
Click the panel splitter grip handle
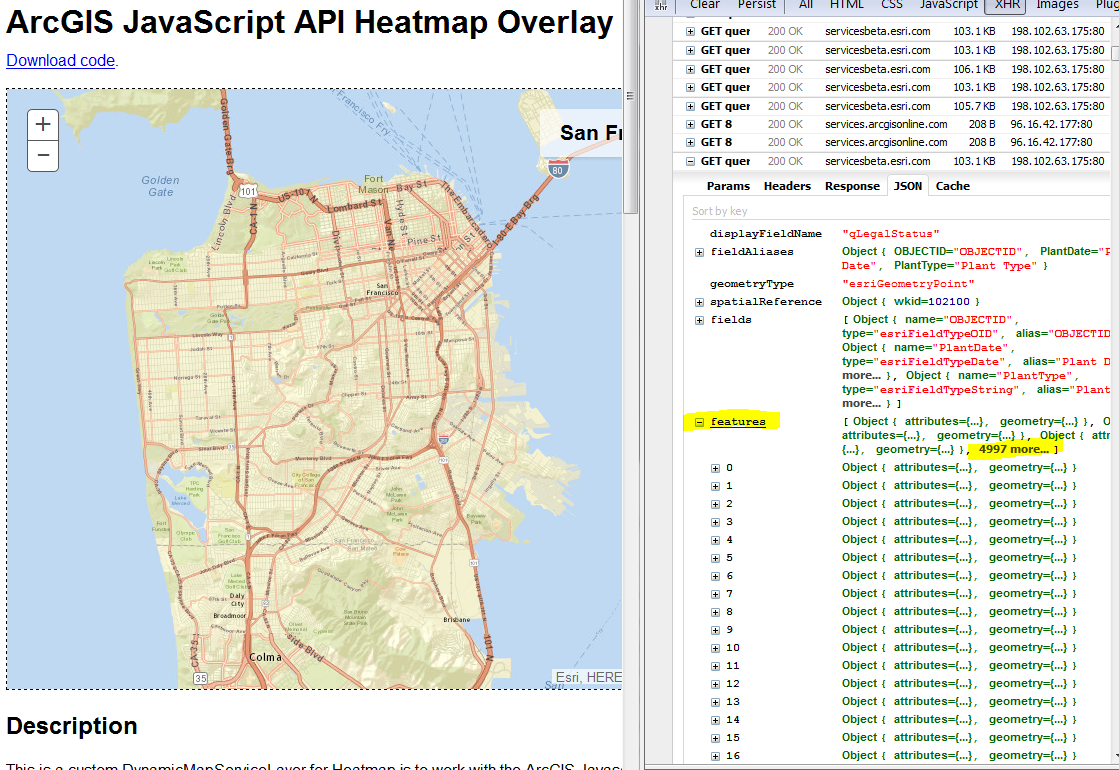tap(630, 95)
